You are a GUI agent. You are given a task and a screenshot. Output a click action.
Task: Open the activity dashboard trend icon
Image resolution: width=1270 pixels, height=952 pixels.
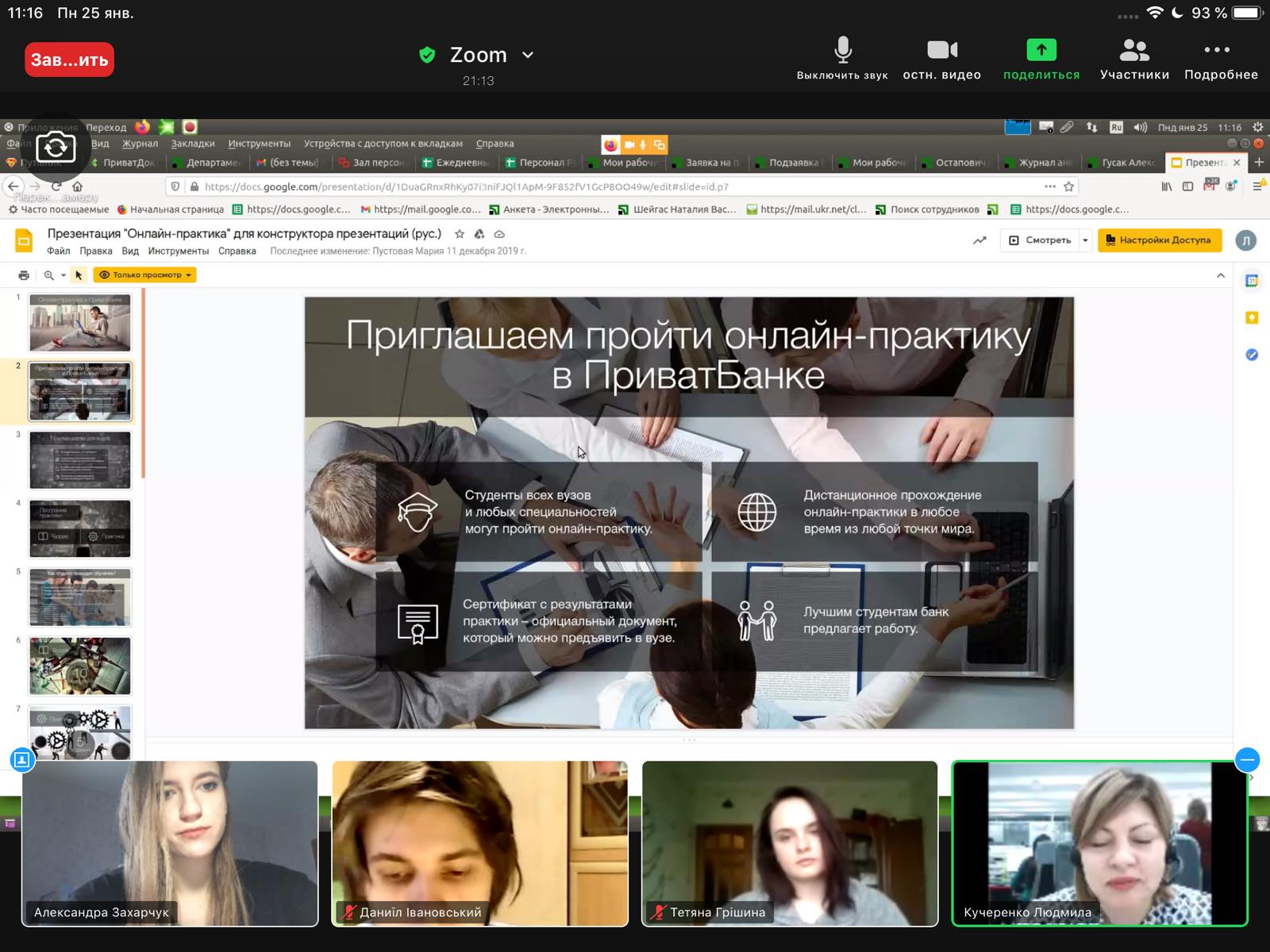pos(979,240)
